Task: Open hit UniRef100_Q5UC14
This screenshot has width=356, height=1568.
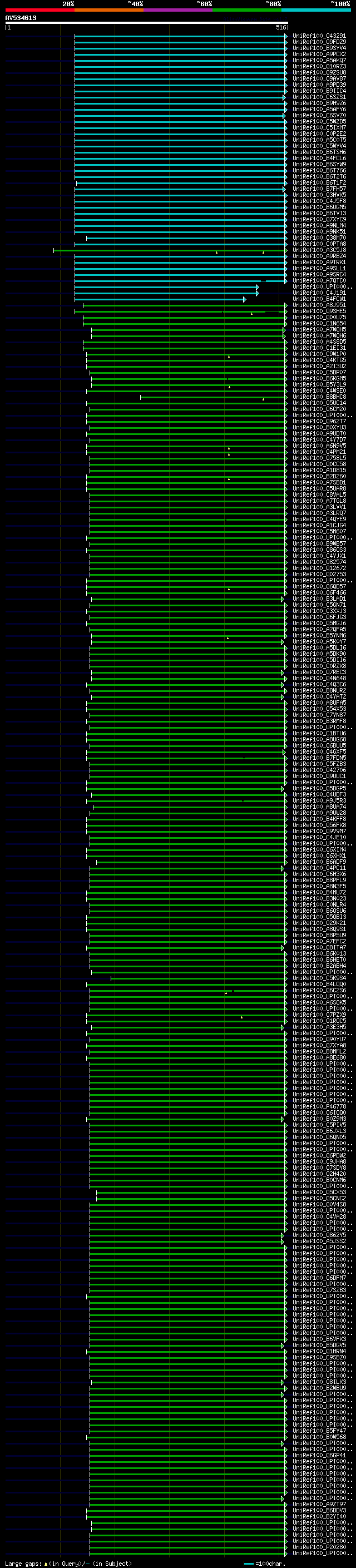Action: click(319, 403)
